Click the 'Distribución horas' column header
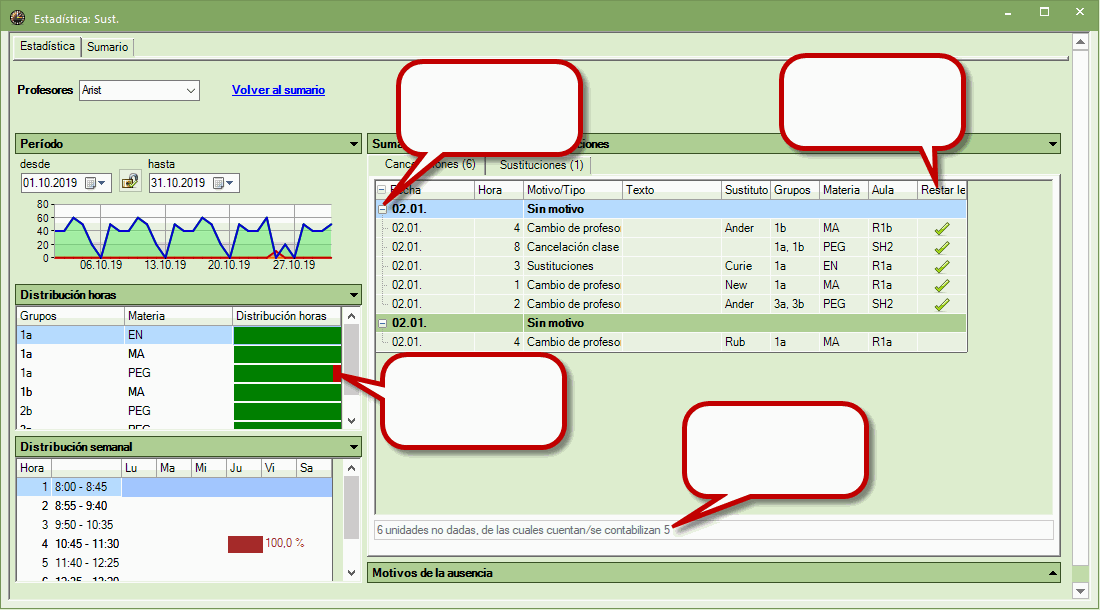The image size is (1100, 610). 287,316
